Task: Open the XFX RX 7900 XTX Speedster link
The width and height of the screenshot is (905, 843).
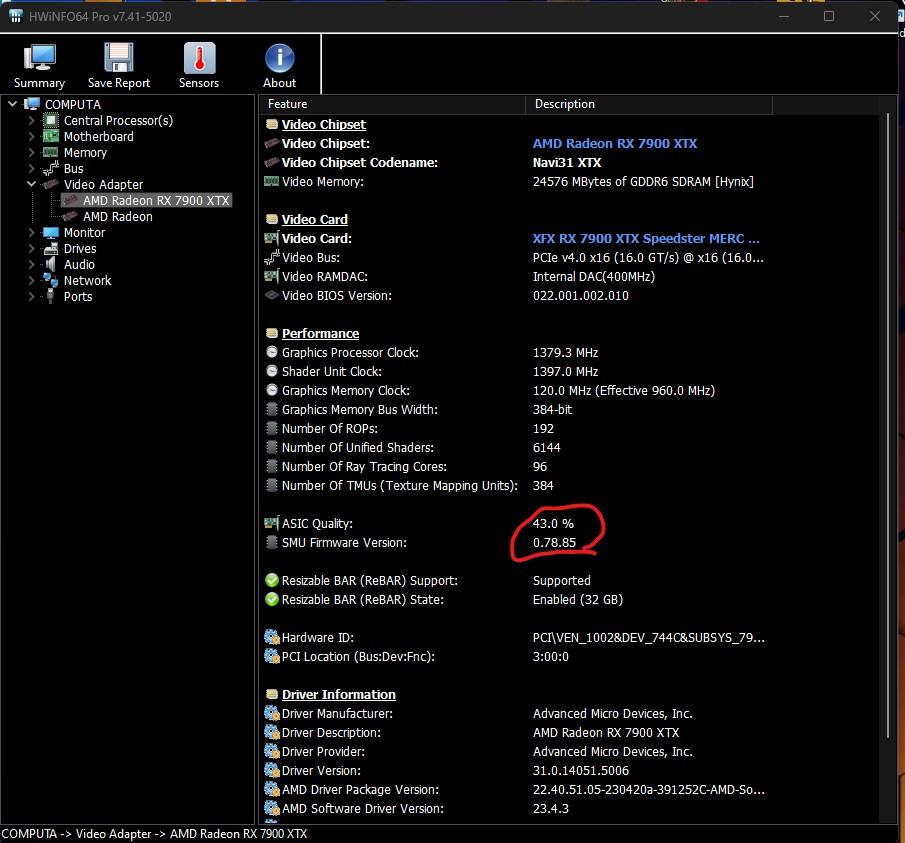Action: click(x=646, y=238)
